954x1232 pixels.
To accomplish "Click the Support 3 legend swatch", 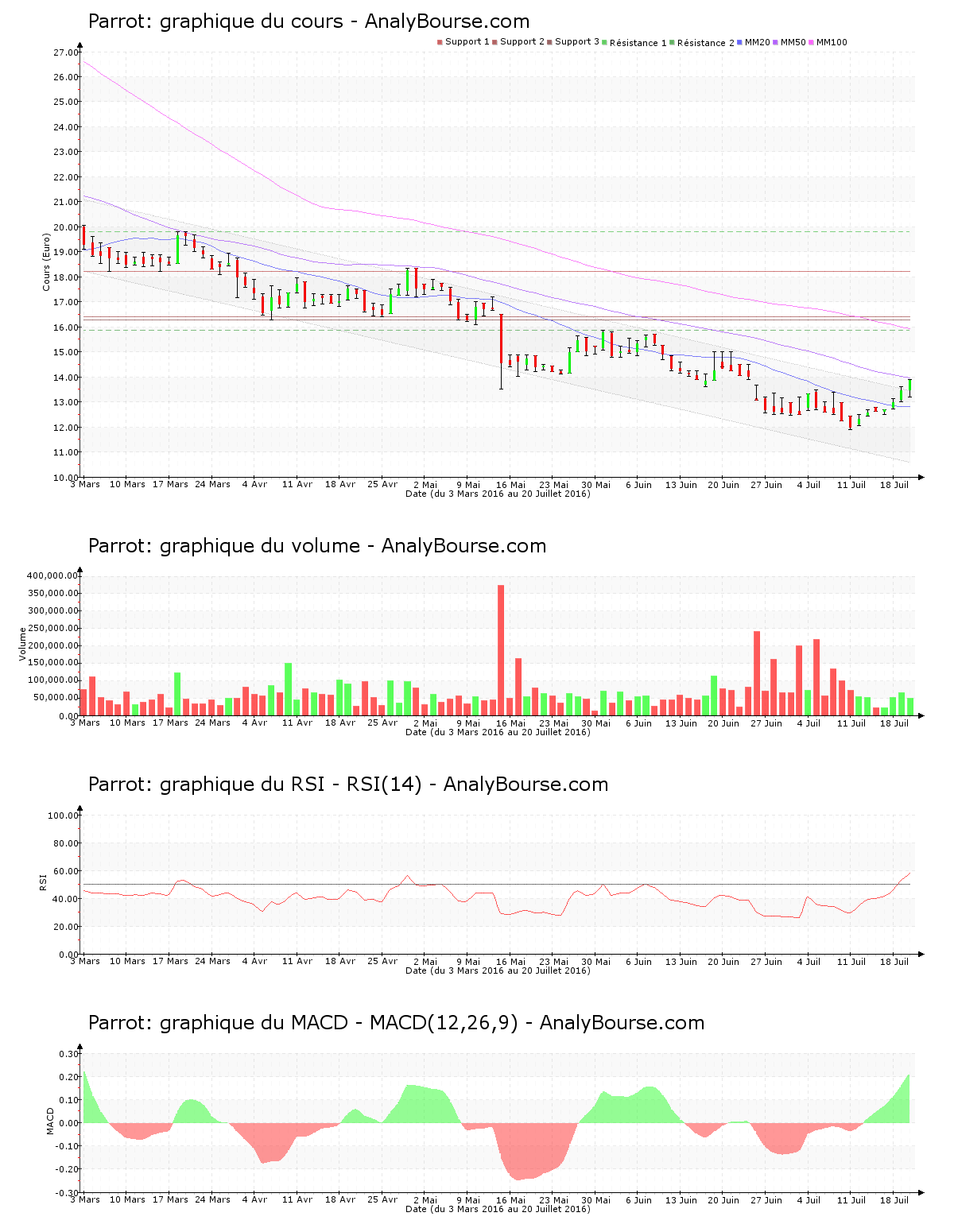I will click(549, 42).
